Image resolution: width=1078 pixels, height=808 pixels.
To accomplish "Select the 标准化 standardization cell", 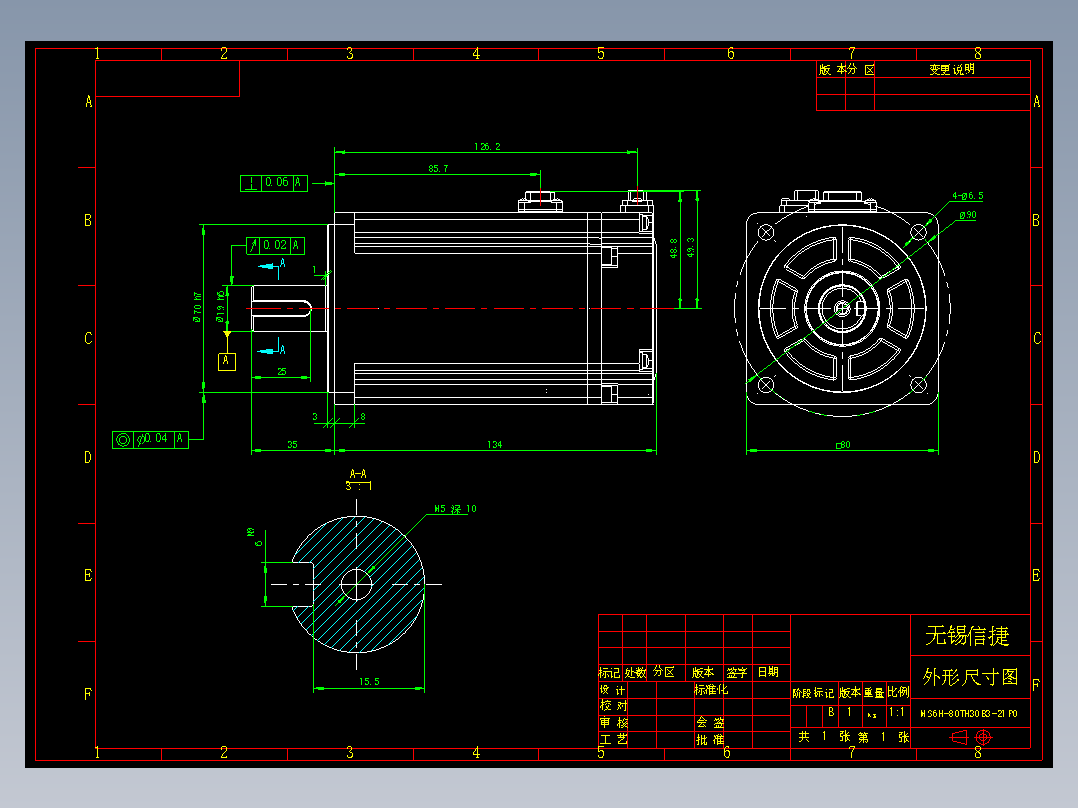I will (x=712, y=690).
